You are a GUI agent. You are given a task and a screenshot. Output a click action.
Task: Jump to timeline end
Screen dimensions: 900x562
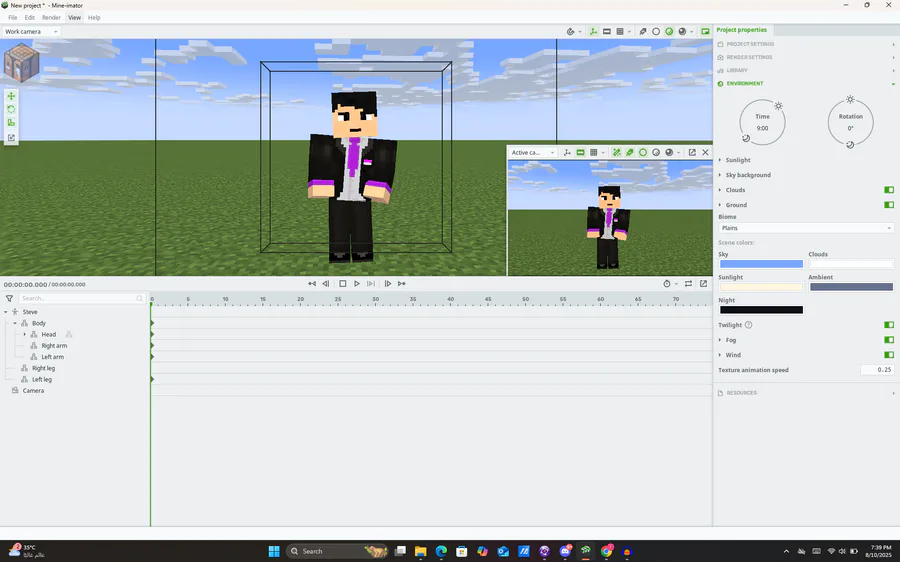pyautogui.click(x=402, y=284)
